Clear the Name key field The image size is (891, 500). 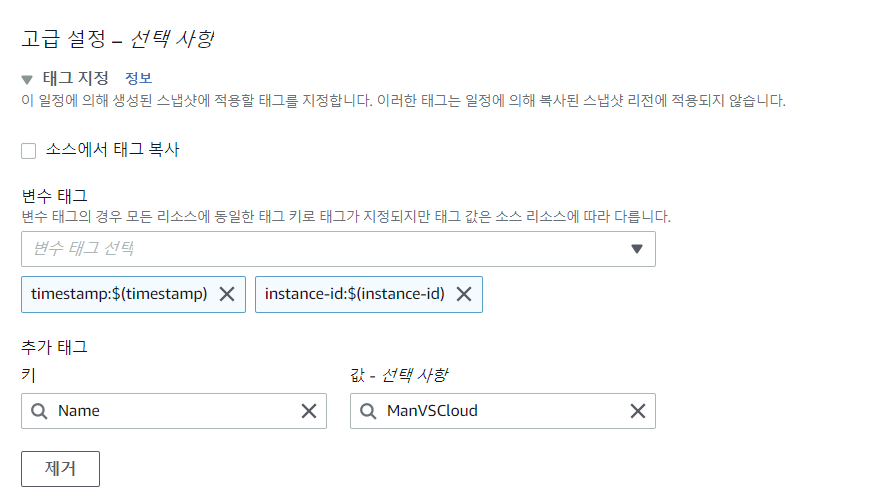[x=309, y=411]
